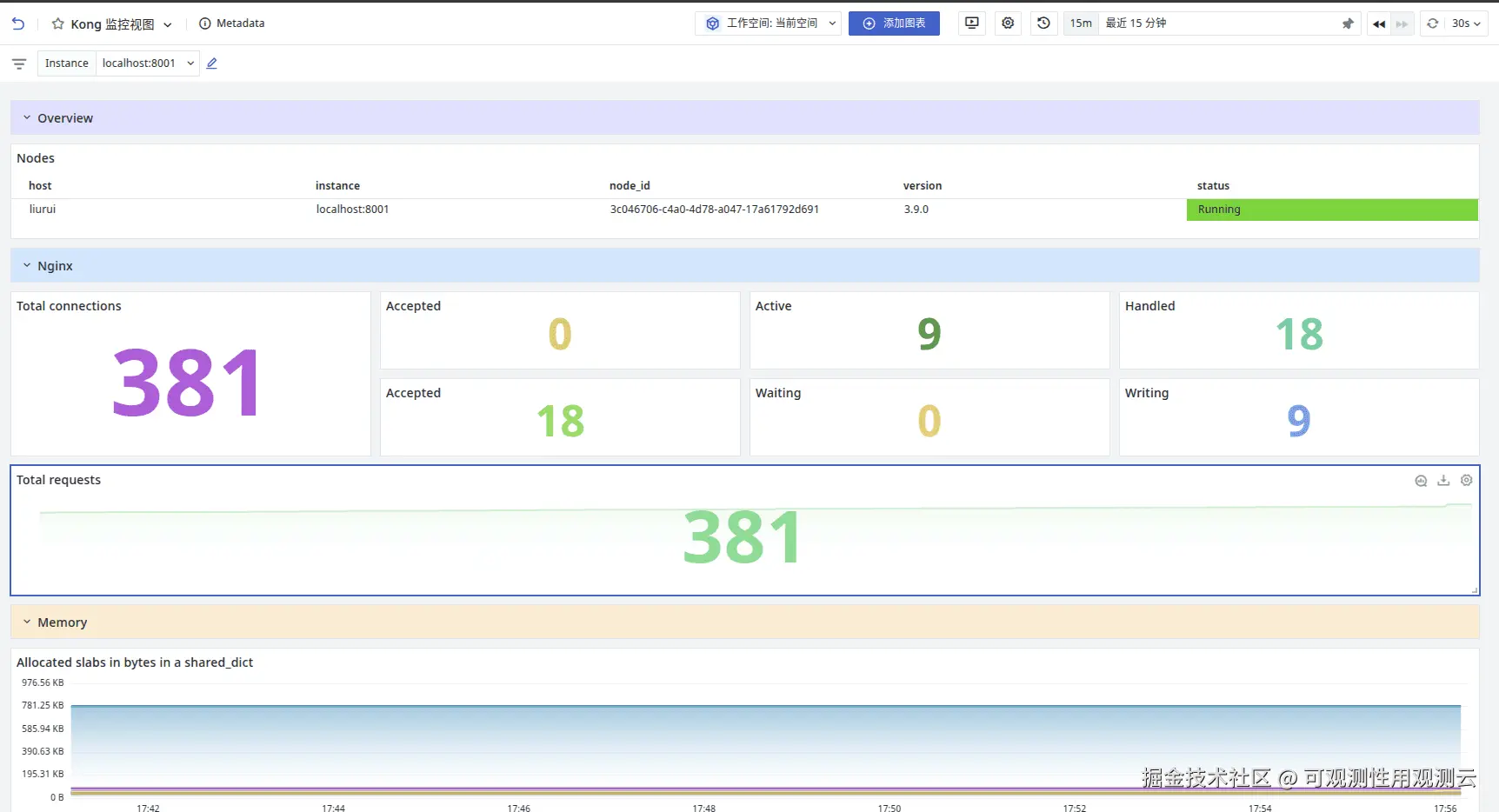Viewport: 1499px width, 812px height.
Task: Collapse the Overview section
Action: tap(27, 117)
